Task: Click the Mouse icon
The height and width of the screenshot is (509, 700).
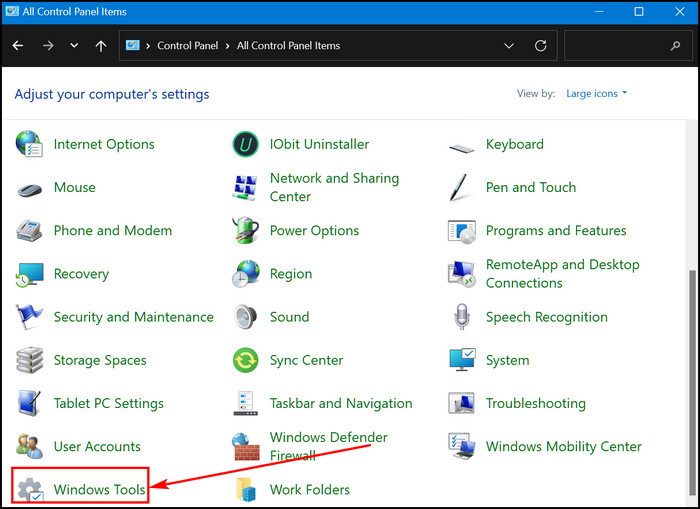Action: point(29,190)
